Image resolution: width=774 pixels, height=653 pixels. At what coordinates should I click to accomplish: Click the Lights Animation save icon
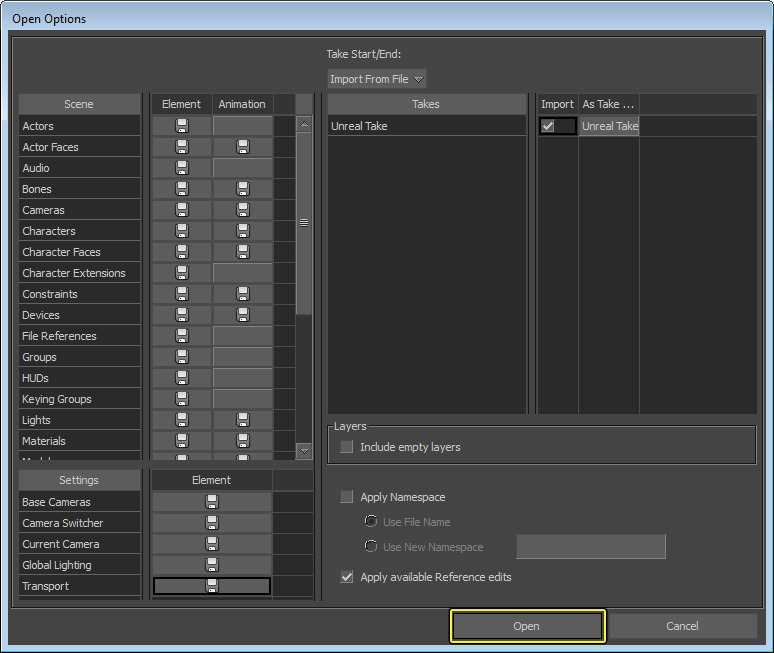pyautogui.click(x=242, y=420)
